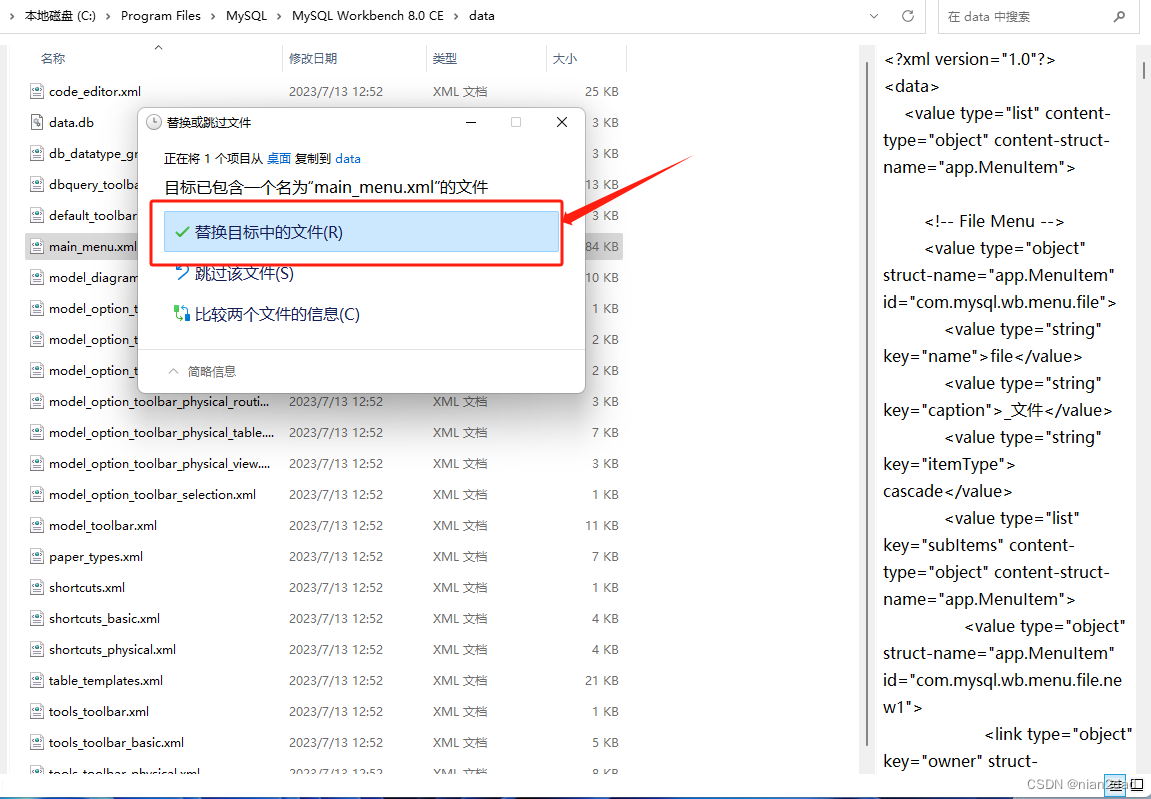1151x799 pixels.
Task: Click the shortcuts_basic.xml file icon
Action: point(37,618)
